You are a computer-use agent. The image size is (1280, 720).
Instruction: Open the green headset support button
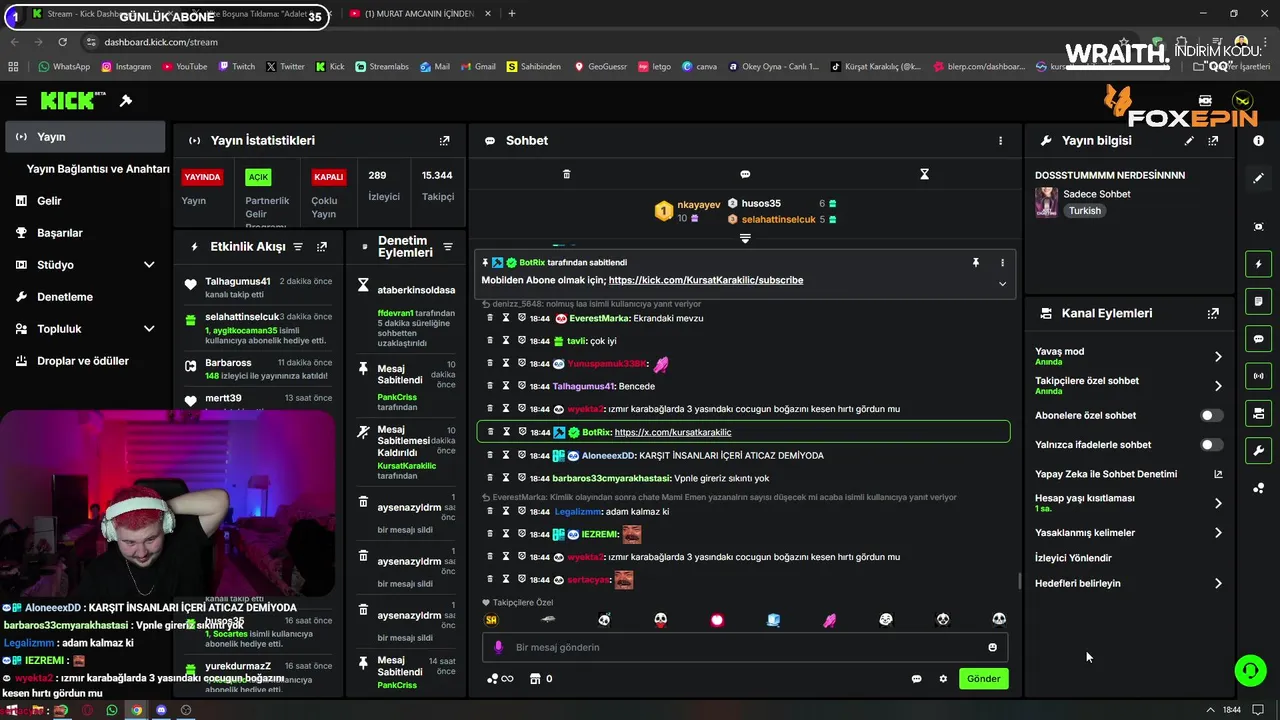point(1250,670)
